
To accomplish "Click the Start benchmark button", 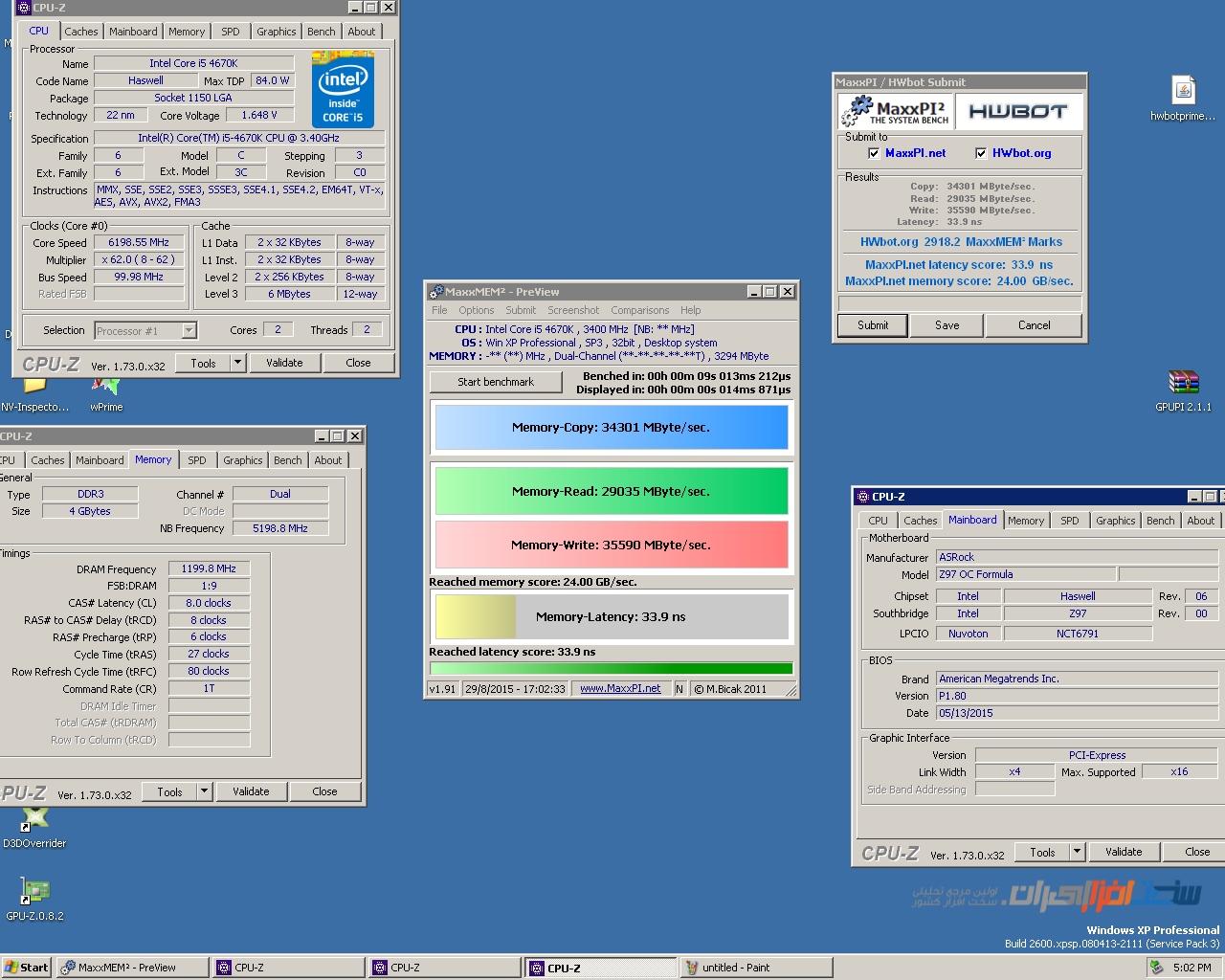I will tap(496, 382).
